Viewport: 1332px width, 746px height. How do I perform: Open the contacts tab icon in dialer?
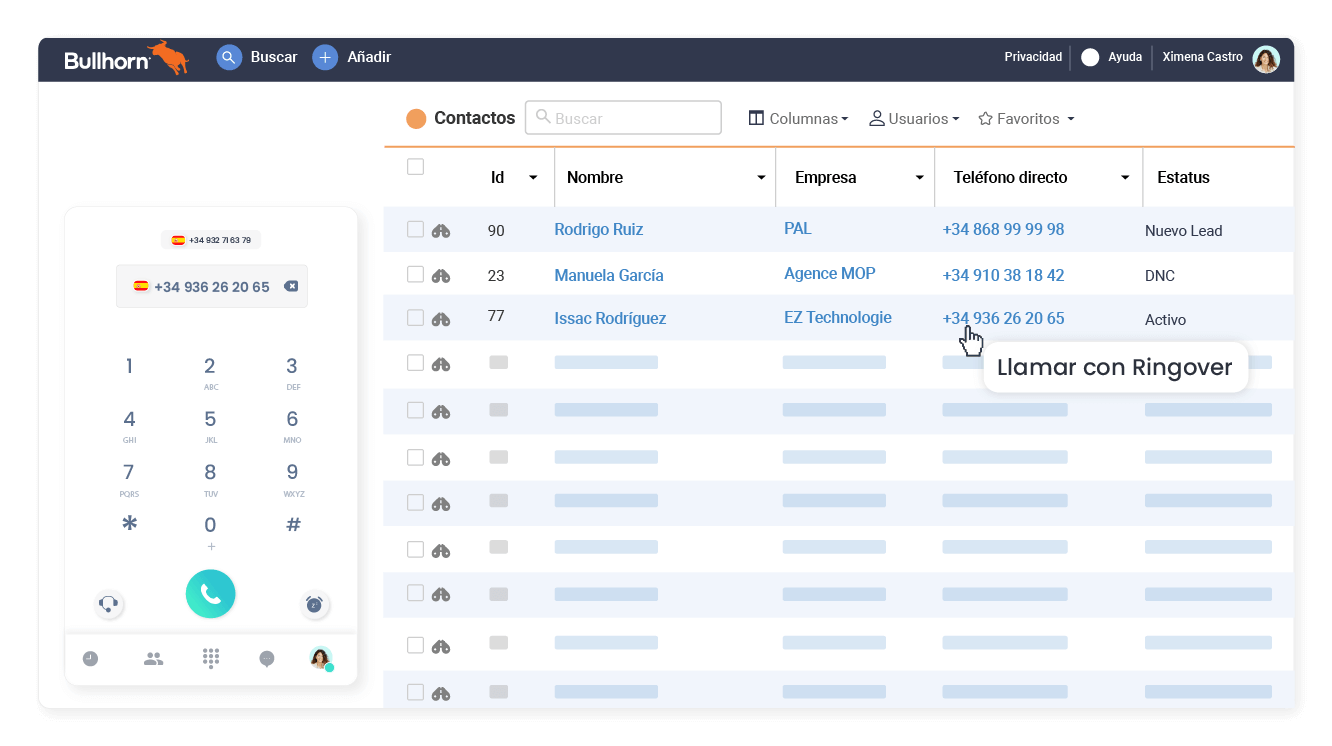pyautogui.click(x=153, y=658)
